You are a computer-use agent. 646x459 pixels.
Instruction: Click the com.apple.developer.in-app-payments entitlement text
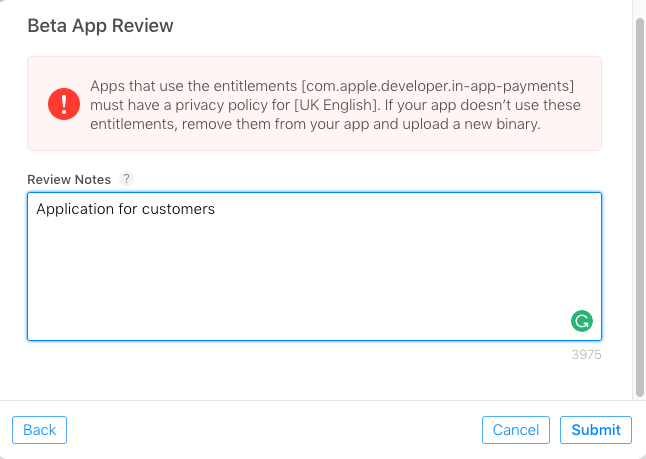point(438,86)
